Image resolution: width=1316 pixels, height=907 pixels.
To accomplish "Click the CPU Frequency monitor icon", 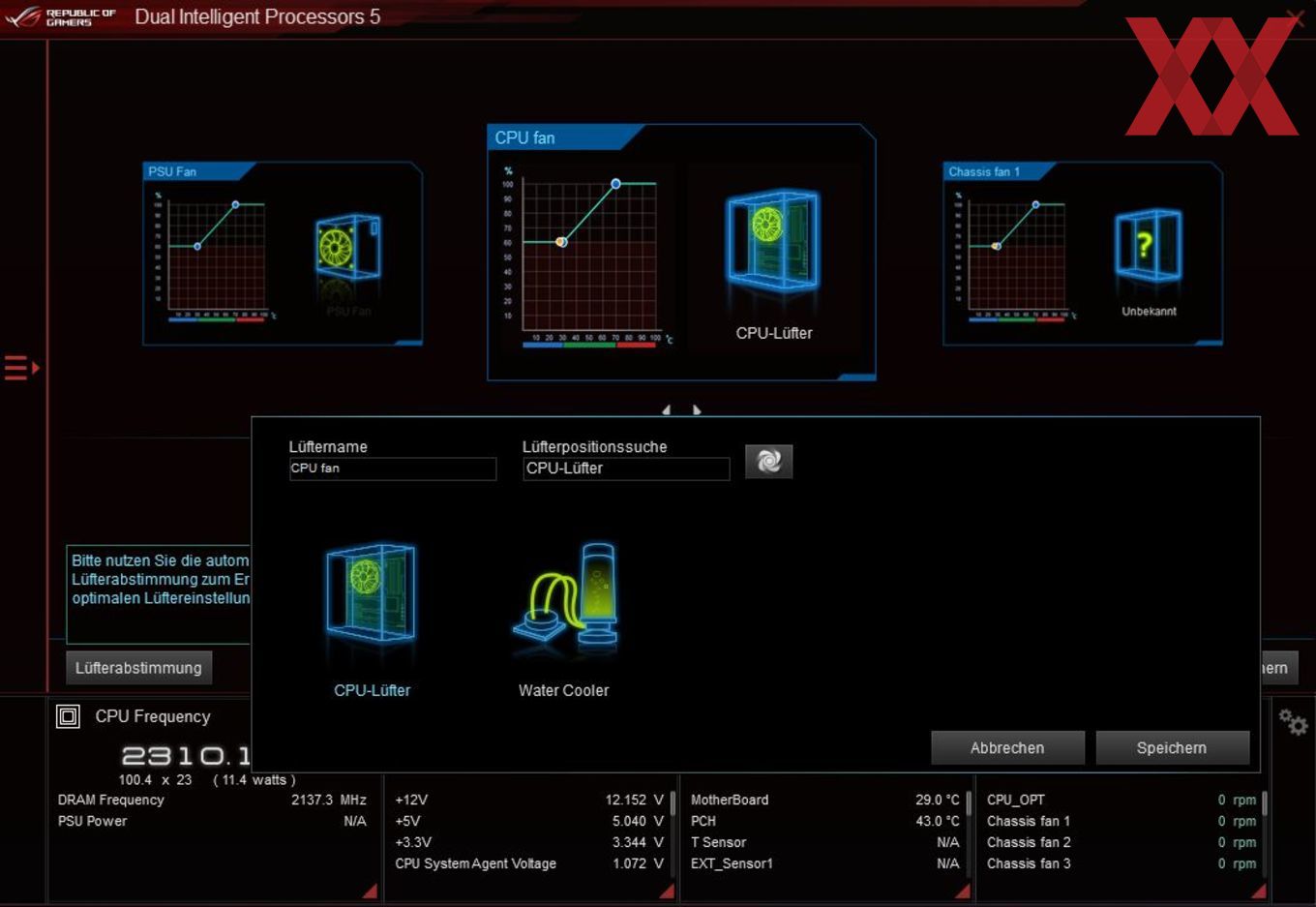I will pos(68,716).
